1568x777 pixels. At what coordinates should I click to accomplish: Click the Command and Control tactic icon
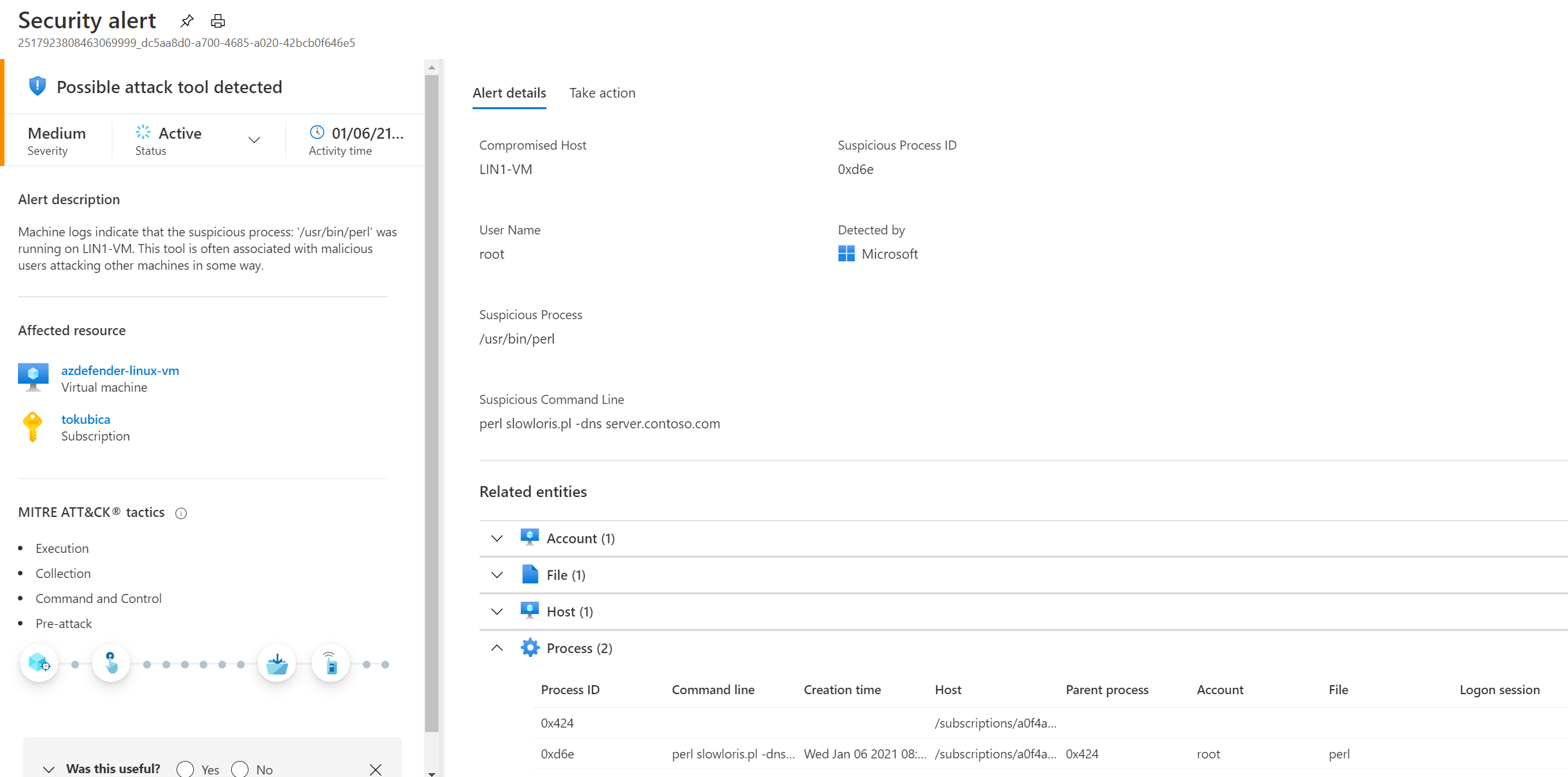(330, 663)
